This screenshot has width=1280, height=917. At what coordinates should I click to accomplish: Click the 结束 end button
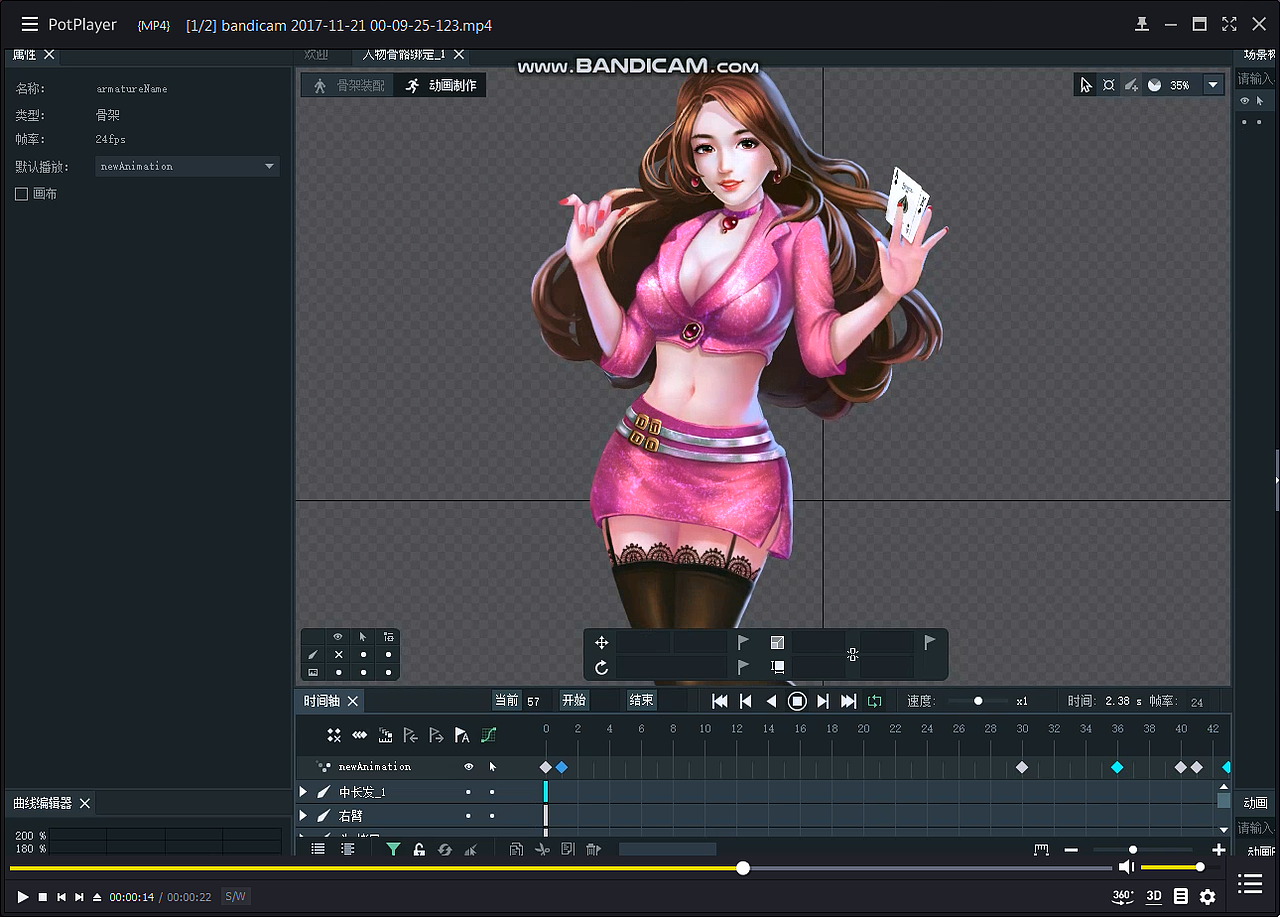(641, 700)
